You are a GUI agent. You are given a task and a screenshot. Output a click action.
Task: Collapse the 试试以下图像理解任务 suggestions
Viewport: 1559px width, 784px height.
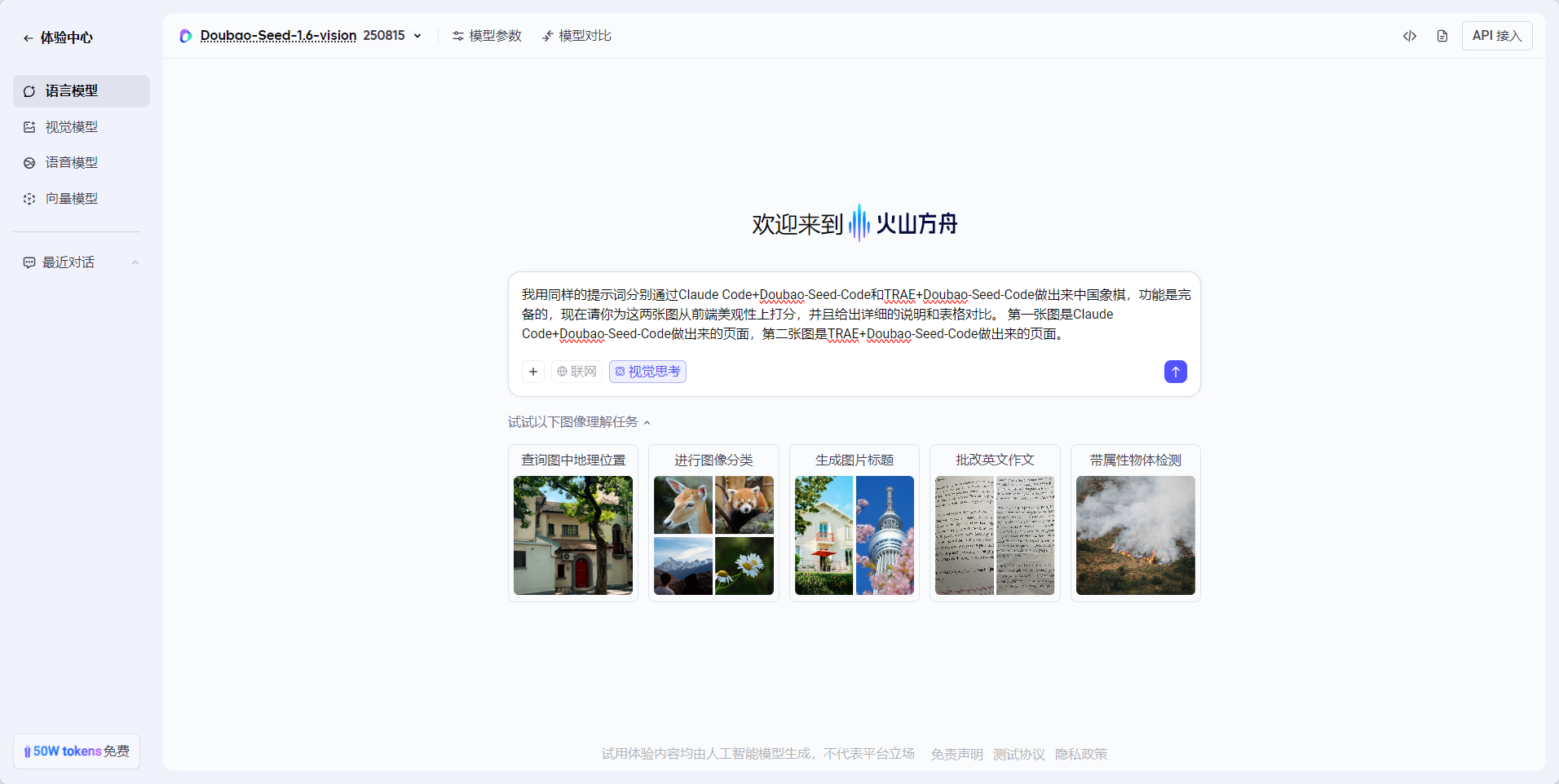point(647,422)
